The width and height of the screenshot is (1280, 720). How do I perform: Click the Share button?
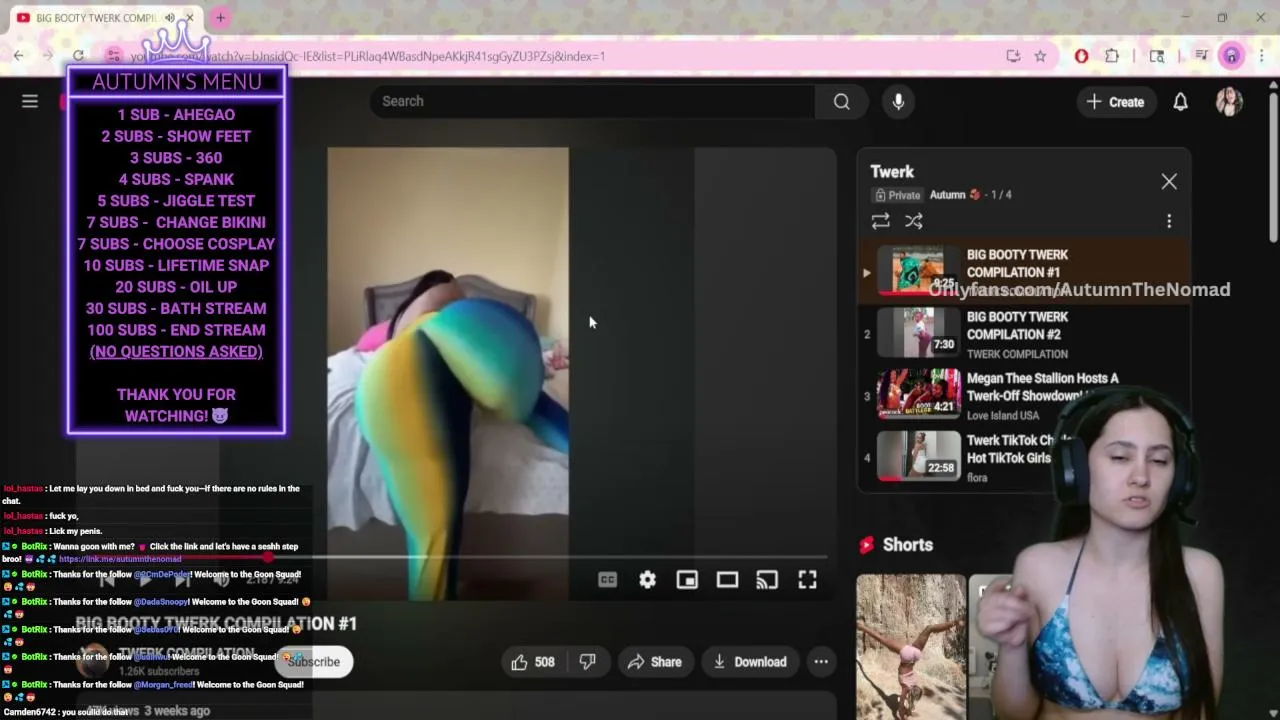click(x=654, y=662)
